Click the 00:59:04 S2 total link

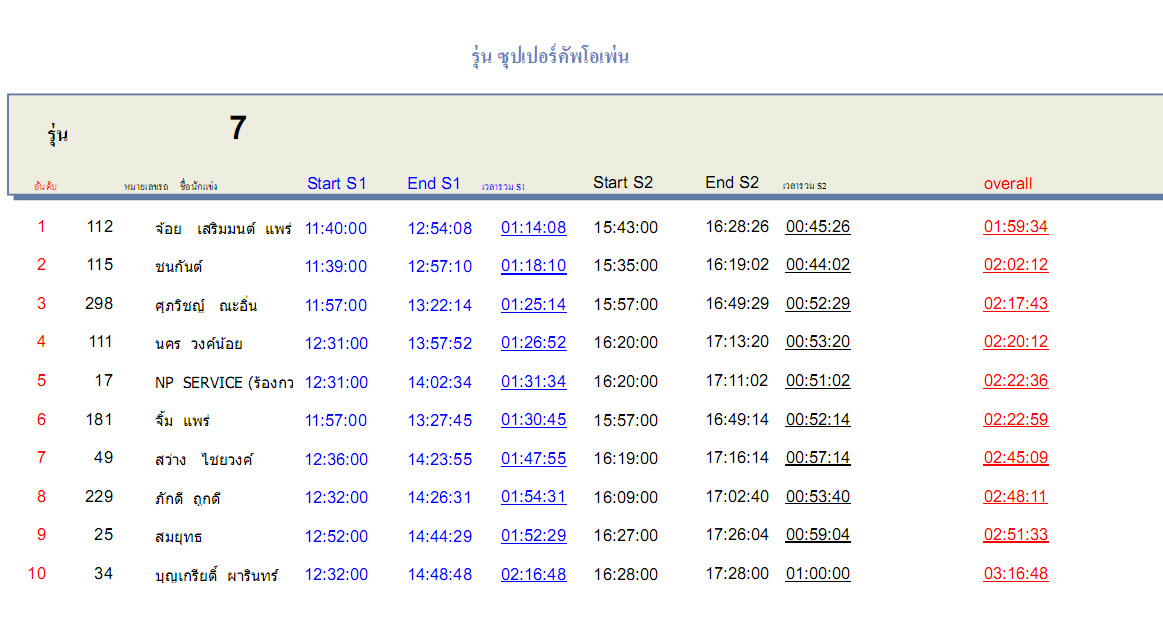click(x=817, y=535)
